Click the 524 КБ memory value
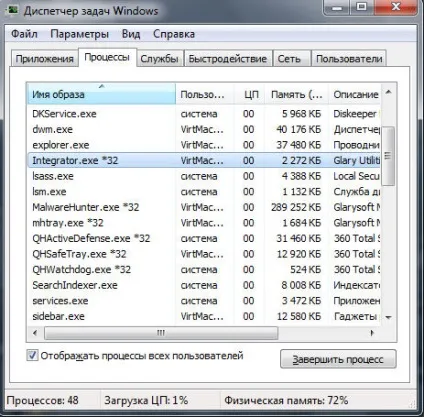 305,269
